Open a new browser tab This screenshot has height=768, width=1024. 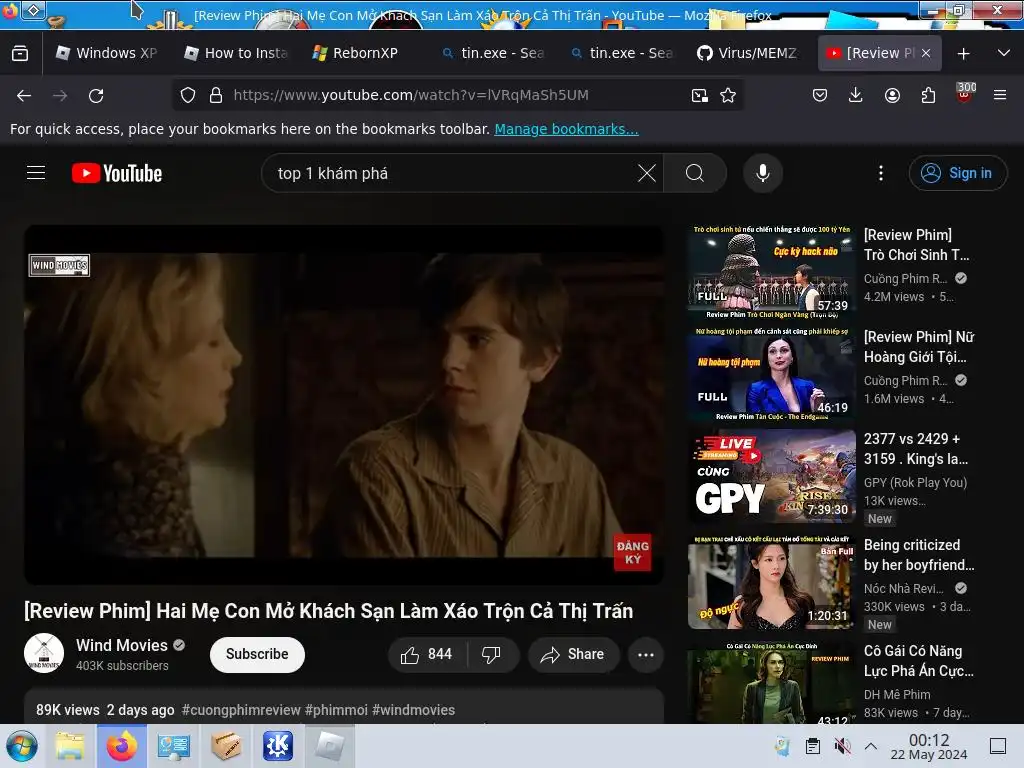(963, 54)
